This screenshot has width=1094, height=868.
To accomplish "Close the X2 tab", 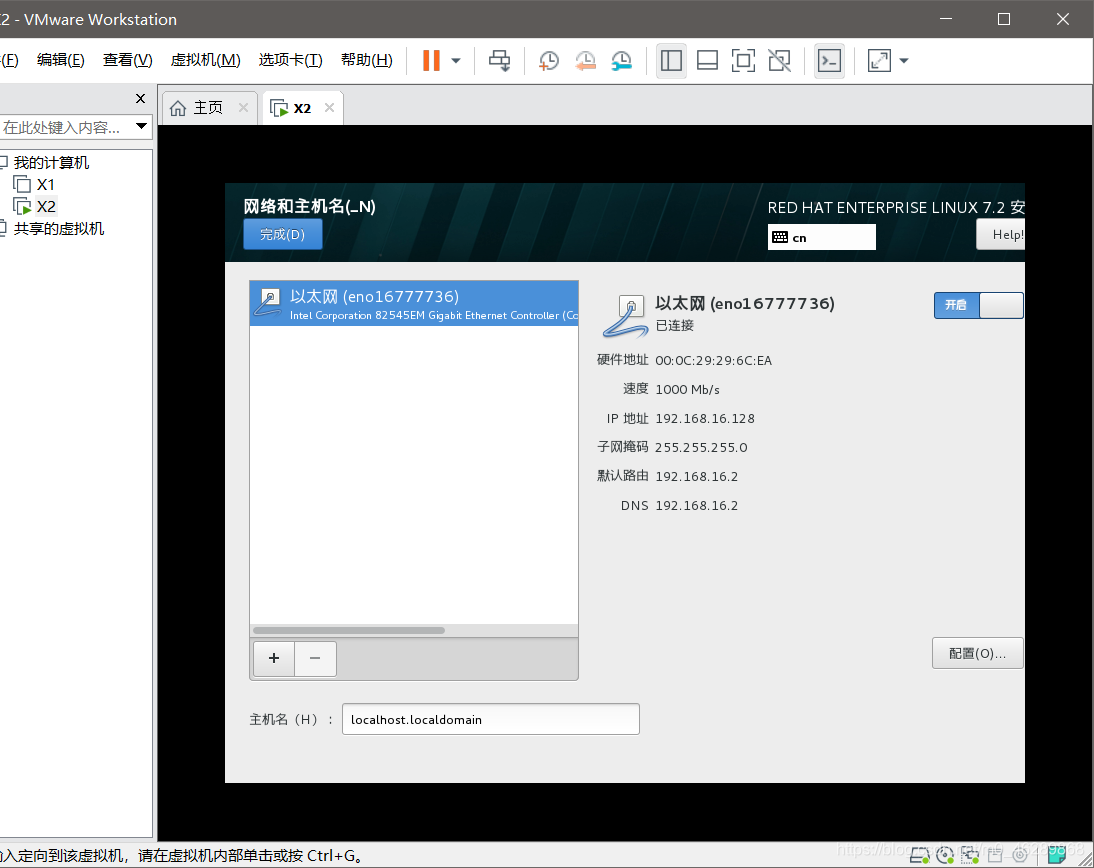I will pyautogui.click(x=329, y=107).
